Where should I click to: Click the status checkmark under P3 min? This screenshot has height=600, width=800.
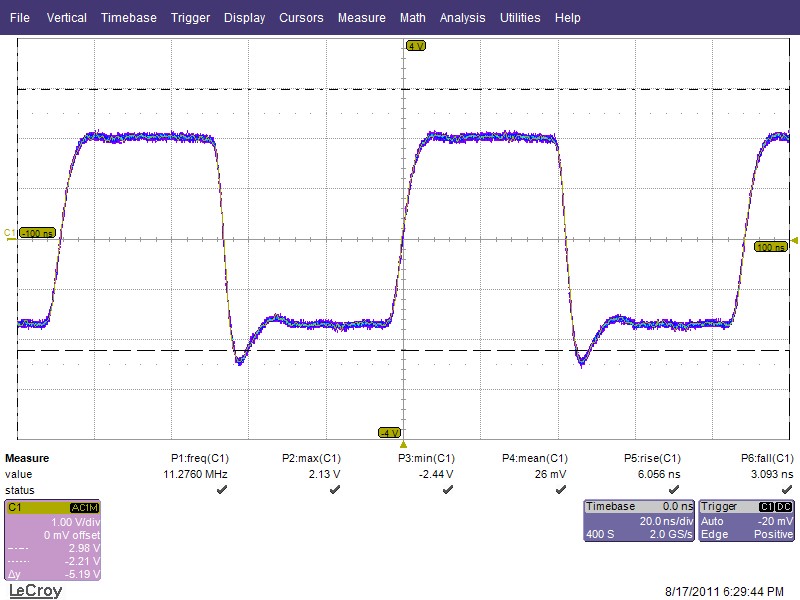pyautogui.click(x=448, y=490)
